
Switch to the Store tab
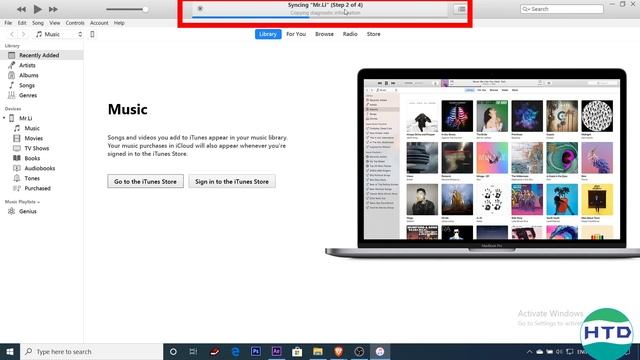pyautogui.click(x=373, y=34)
